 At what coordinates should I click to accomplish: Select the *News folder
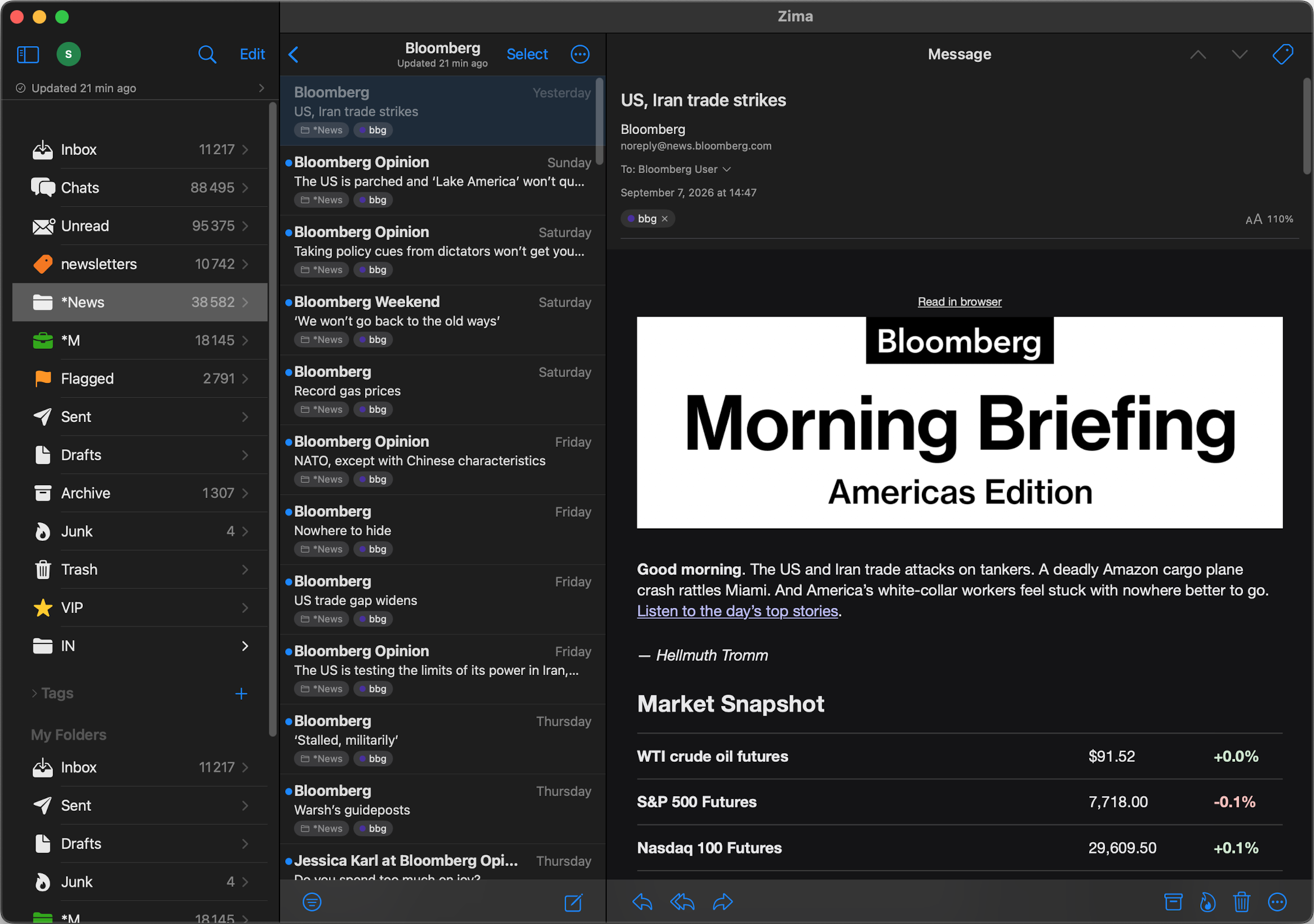coord(140,302)
